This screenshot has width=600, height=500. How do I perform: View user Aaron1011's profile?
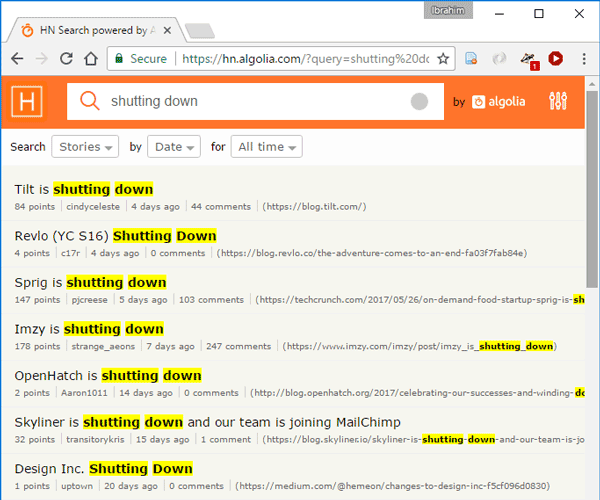84,393
